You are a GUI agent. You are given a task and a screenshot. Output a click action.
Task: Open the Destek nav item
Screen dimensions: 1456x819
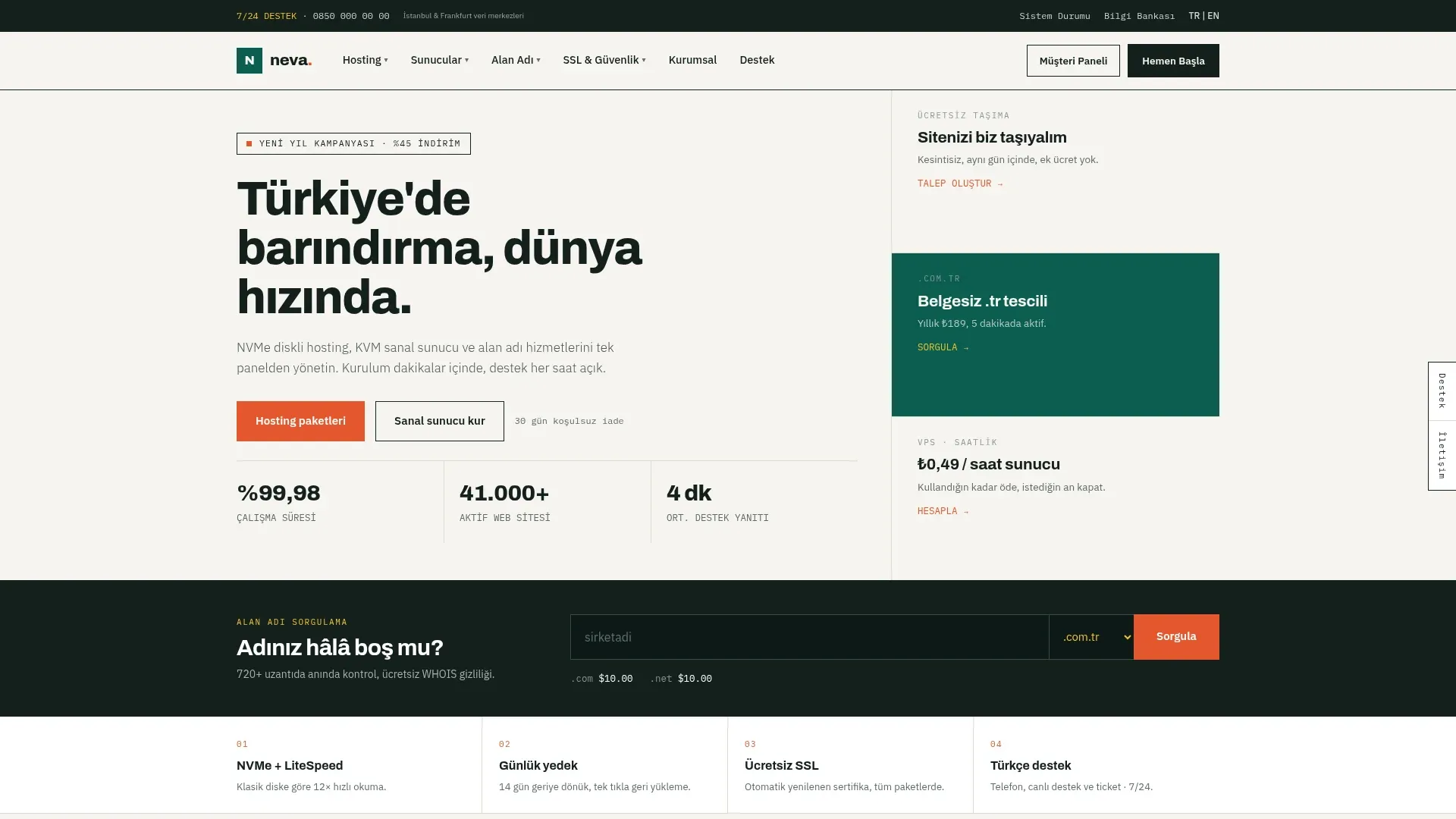tap(757, 60)
